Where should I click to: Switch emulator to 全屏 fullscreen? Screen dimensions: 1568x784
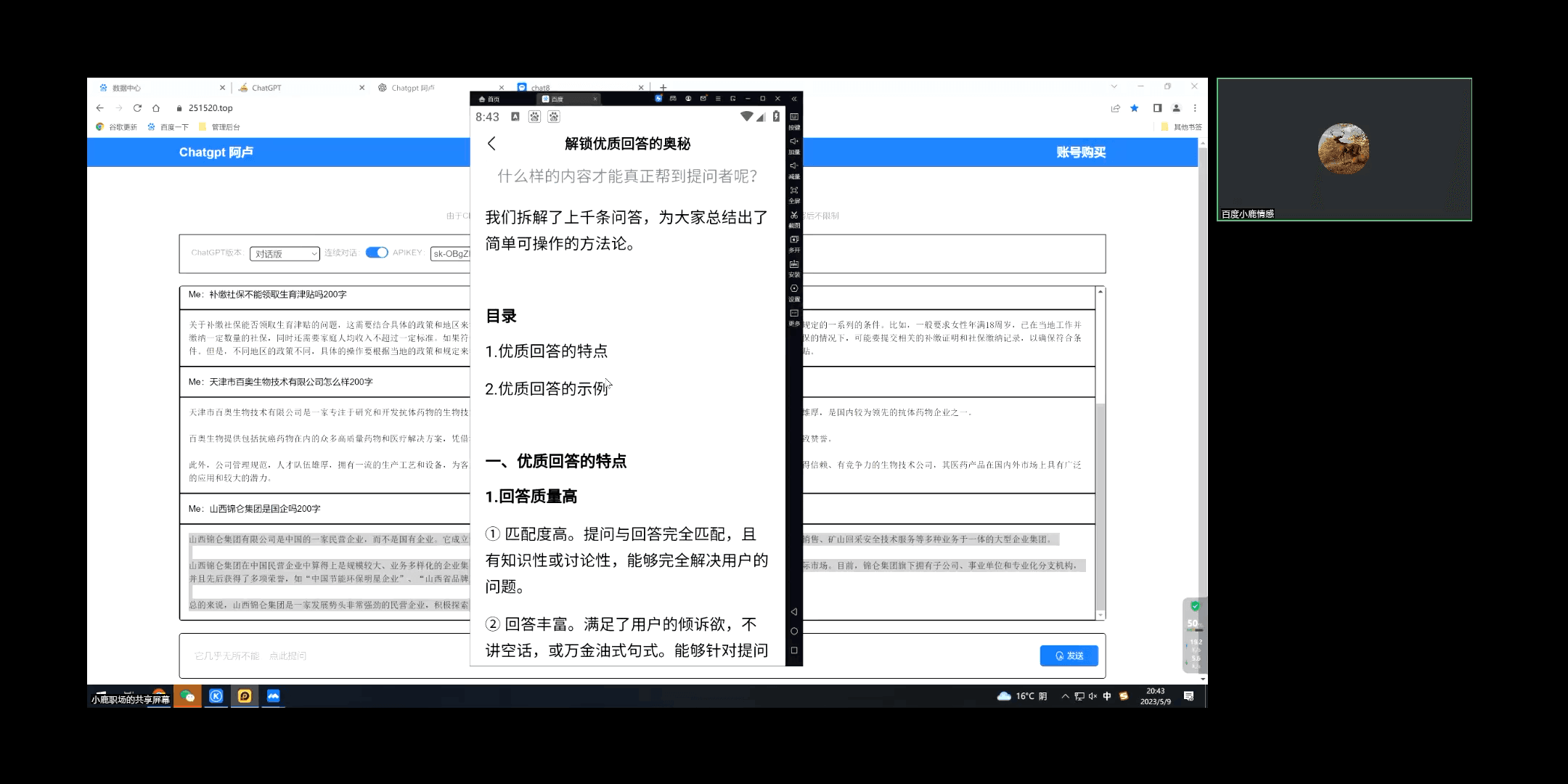[x=794, y=195]
